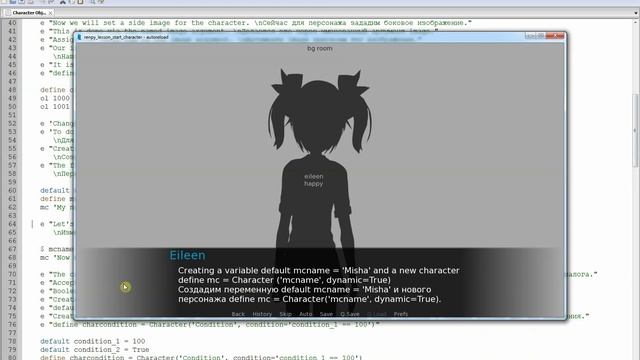This screenshot has height=360, width=640.
Task: Click Q.Load in the game quick menu
Action: point(376,314)
